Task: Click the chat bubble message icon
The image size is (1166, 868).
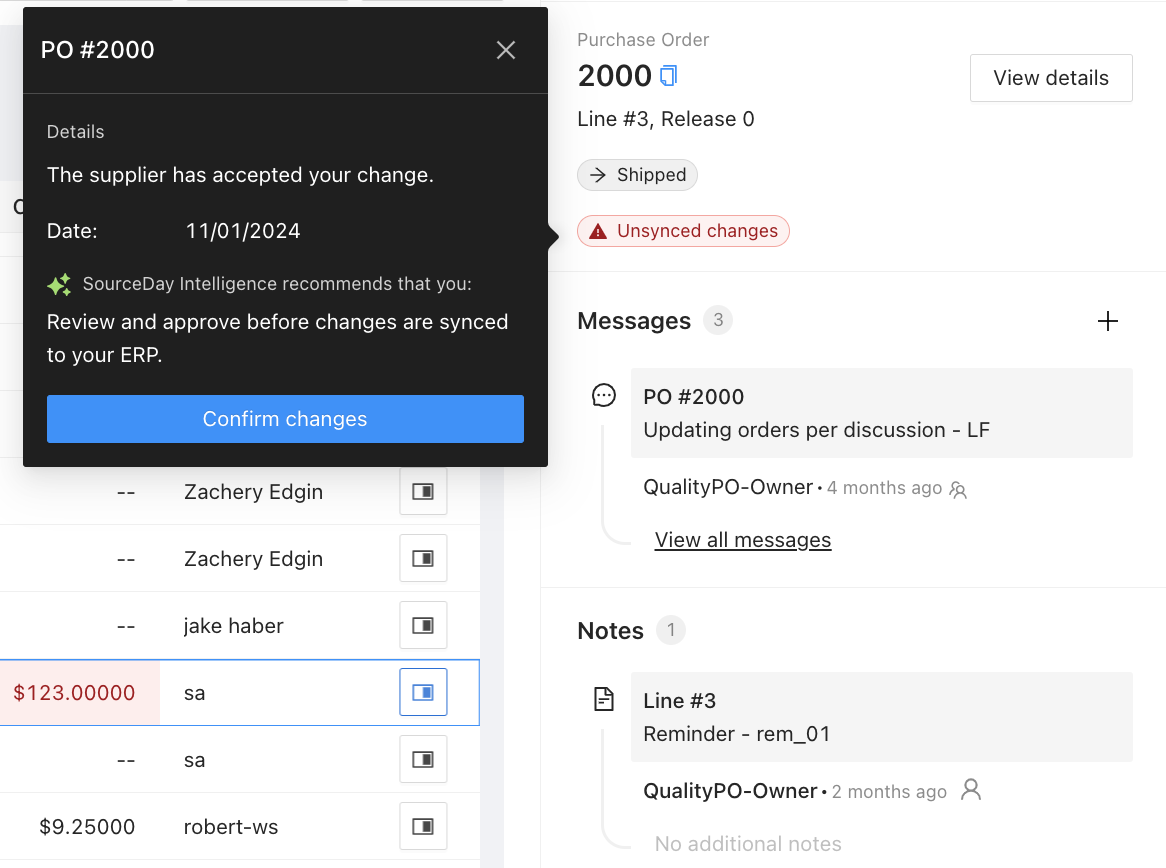Action: (604, 396)
